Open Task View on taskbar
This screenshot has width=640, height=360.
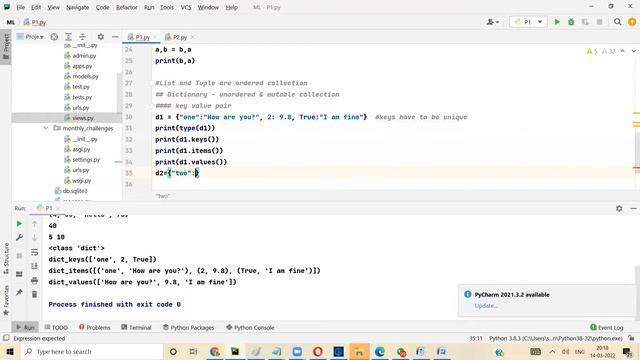[x=193, y=351]
